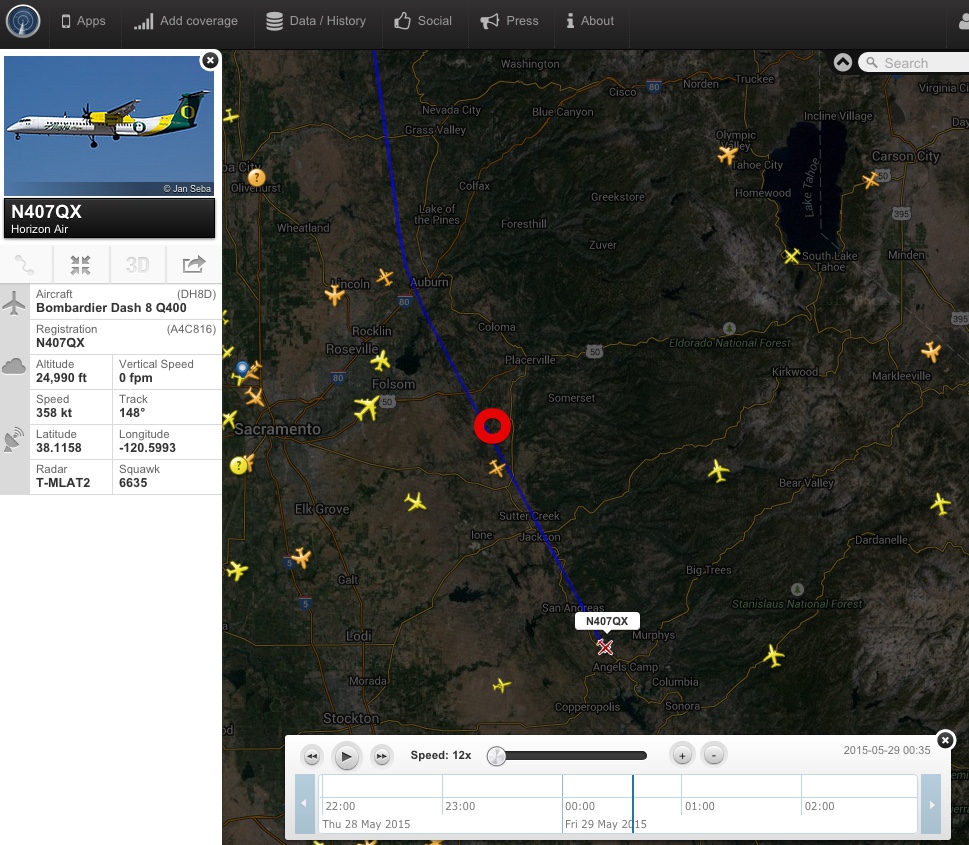Start playback with the play button

[347, 756]
